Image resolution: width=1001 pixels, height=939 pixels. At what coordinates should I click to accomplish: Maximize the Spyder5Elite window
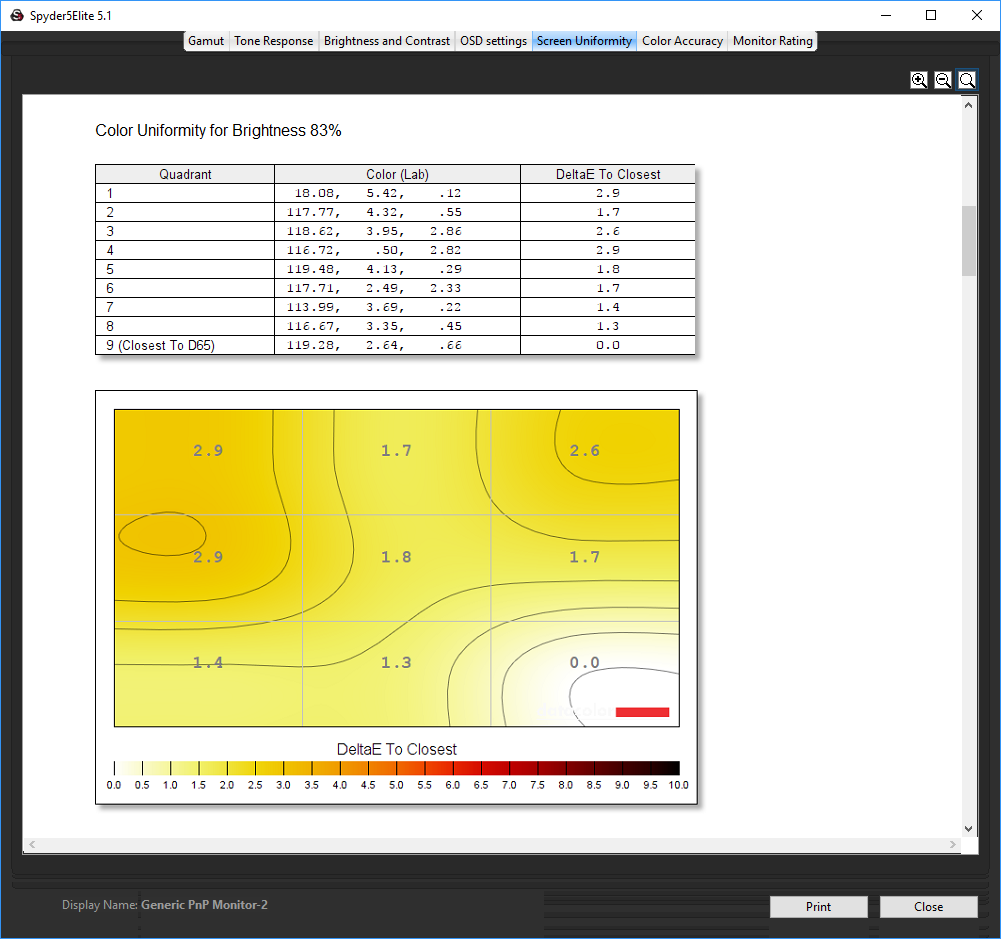pyautogui.click(x=931, y=15)
